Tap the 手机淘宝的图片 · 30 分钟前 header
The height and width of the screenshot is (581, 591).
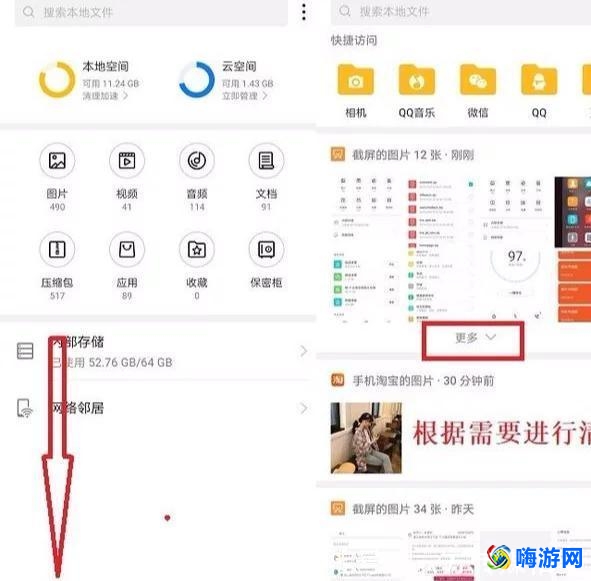coord(423,380)
